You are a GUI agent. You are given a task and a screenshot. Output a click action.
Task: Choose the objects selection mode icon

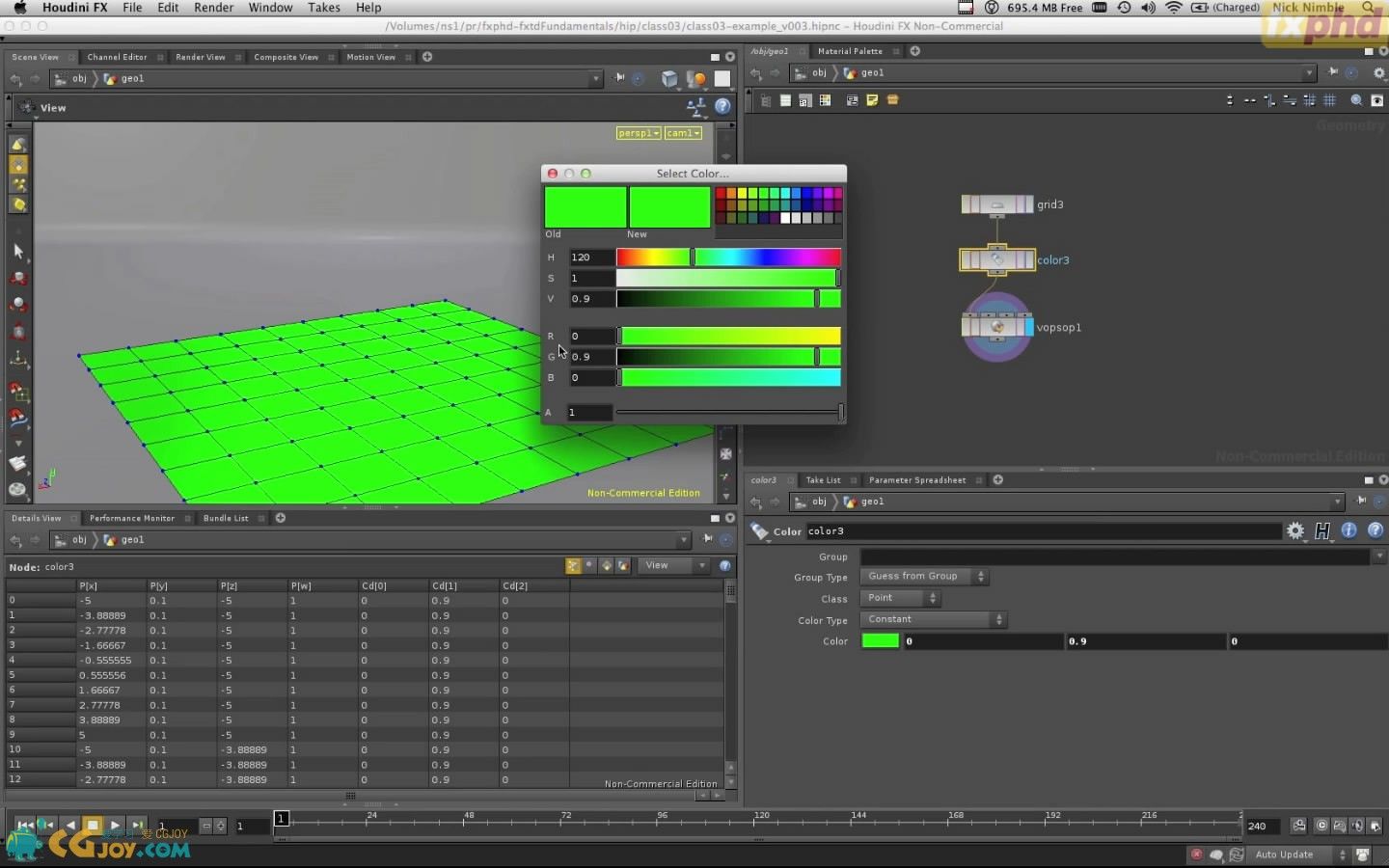tap(17, 145)
